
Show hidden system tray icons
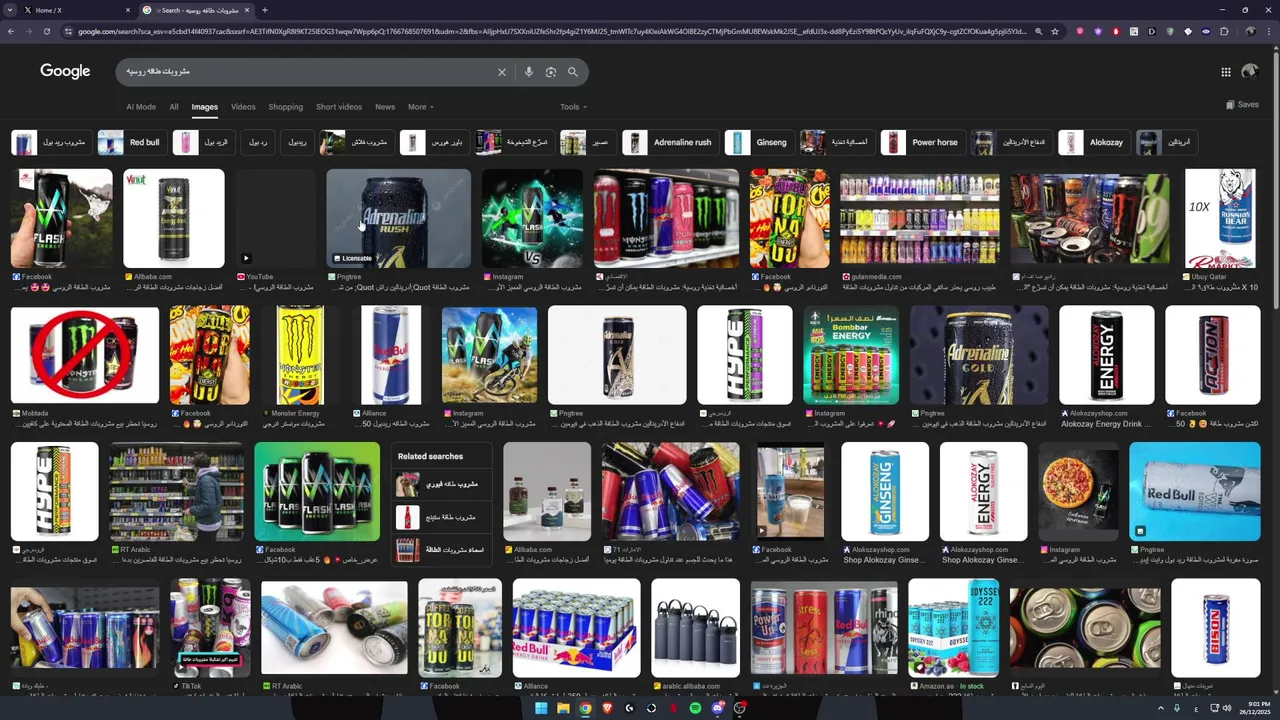(x=1161, y=708)
